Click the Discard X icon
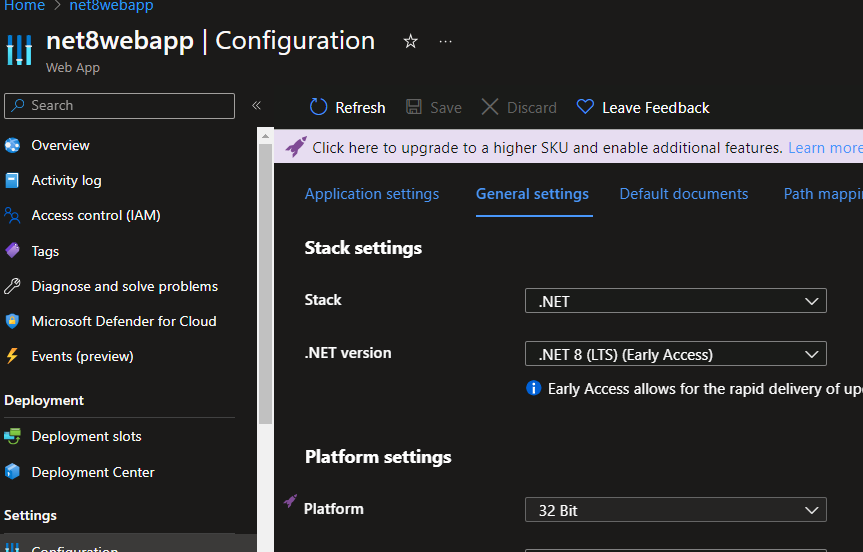 [490, 107]
